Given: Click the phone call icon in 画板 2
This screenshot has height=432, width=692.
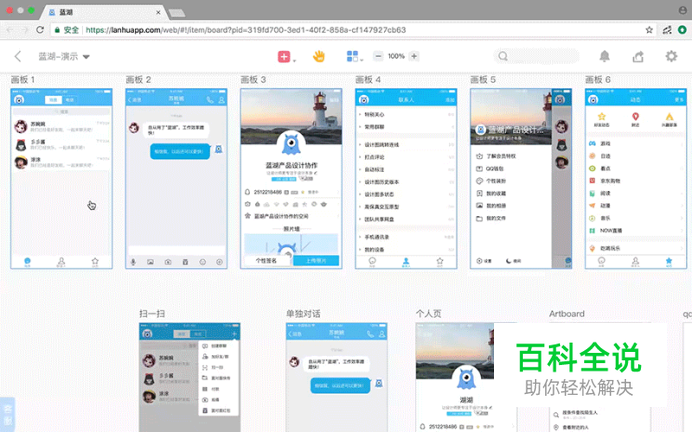Looking at the screenshot, I should point(210,100).
